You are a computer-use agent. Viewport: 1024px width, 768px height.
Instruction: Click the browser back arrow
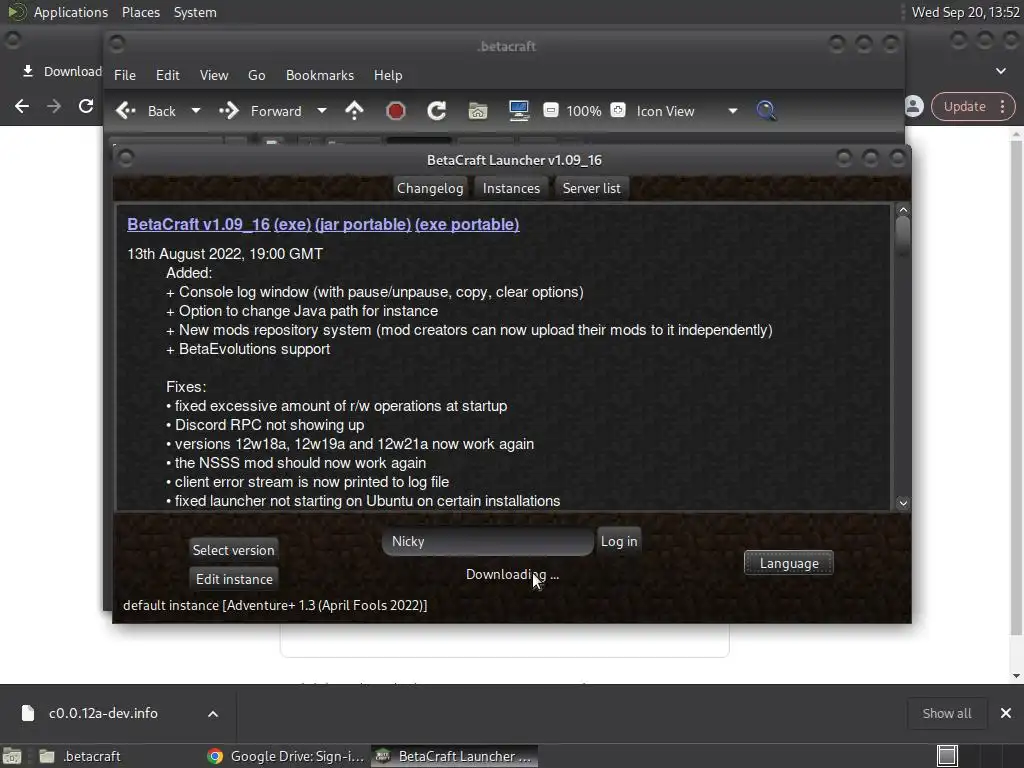point(22,106)
